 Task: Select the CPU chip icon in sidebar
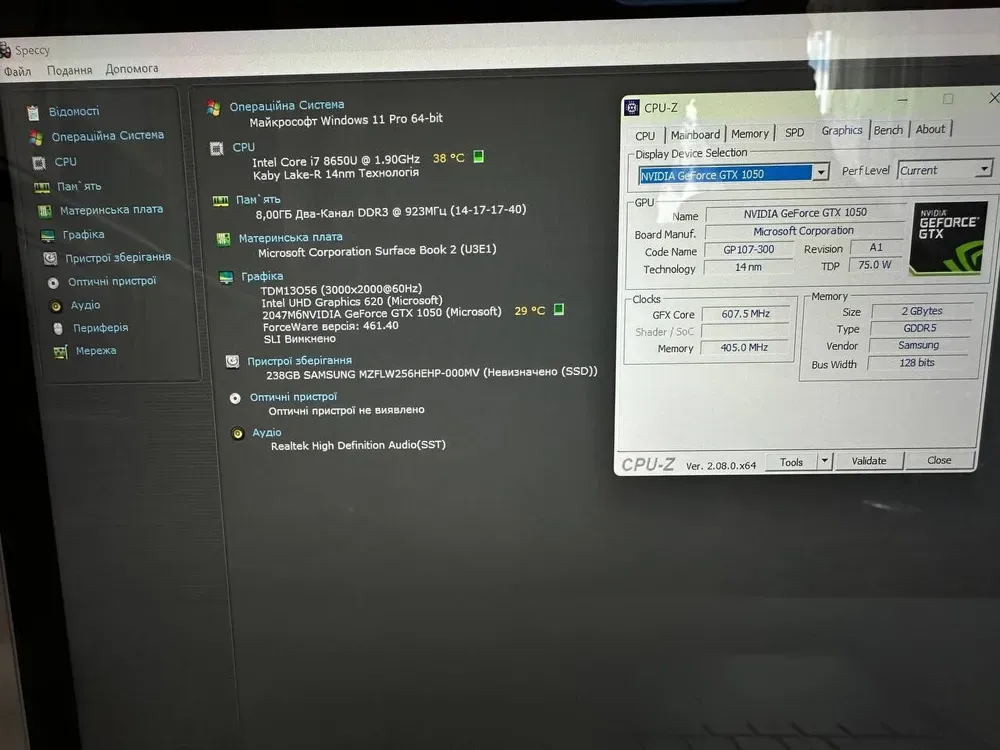click(39, 162)
